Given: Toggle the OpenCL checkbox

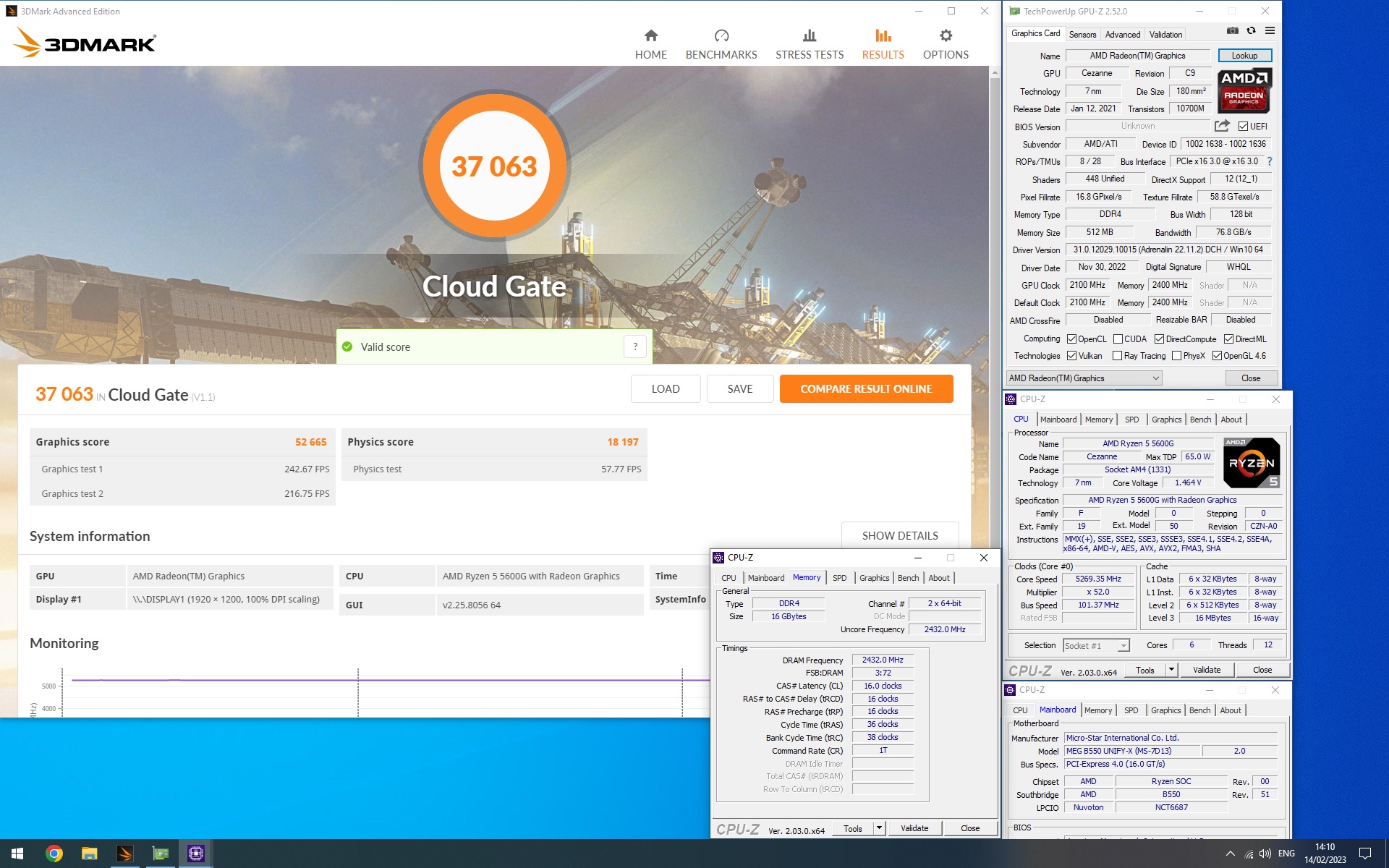Looking at the screenshot, I should [x=1071, y=339].
